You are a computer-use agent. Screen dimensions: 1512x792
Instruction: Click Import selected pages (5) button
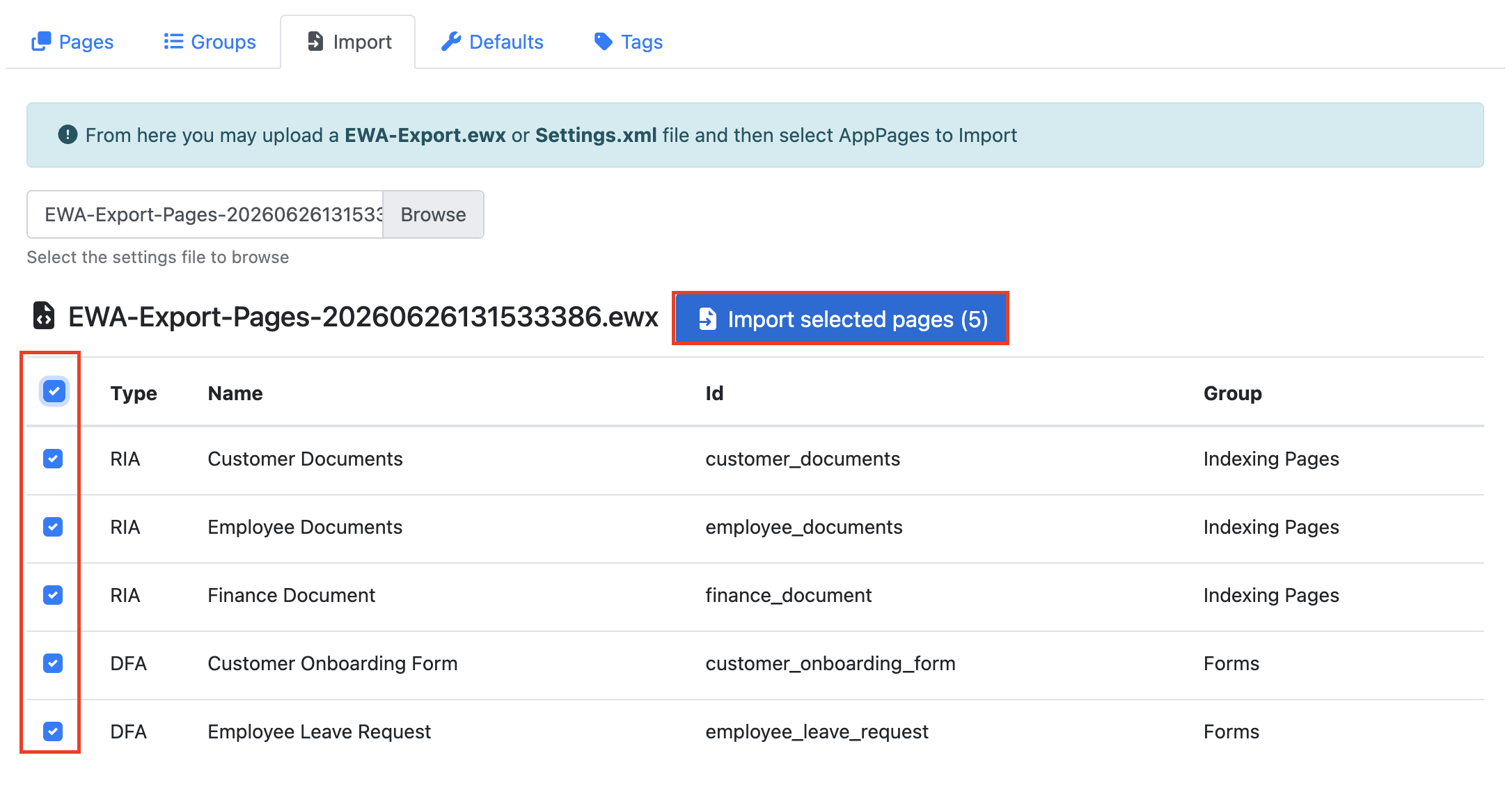pyautogui.click(x=840, y=319)
